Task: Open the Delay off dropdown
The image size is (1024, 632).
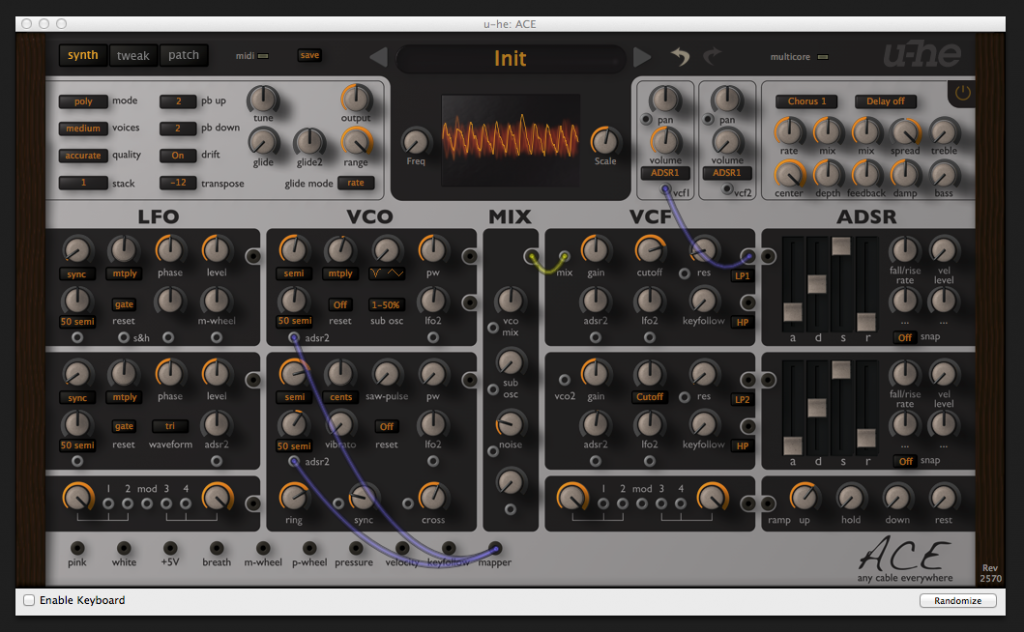Action: pos(885,101)
